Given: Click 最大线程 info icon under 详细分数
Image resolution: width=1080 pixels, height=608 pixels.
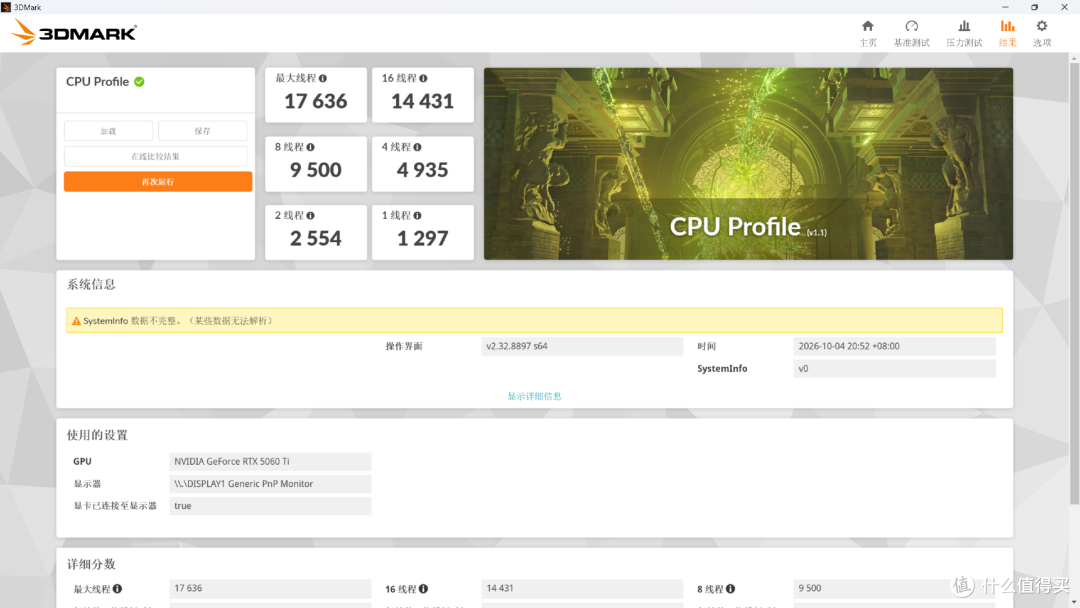Looking at the screenshot, I should pos(118,589).
